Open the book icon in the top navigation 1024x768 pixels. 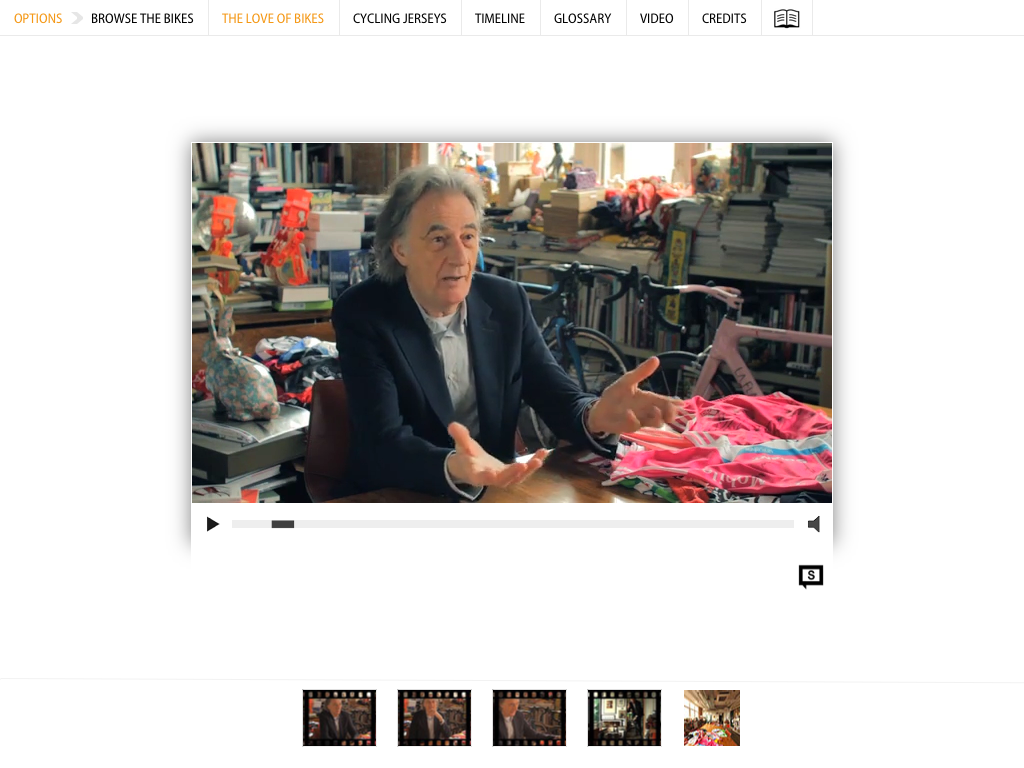pyautogui.click(x=786, y=18)
